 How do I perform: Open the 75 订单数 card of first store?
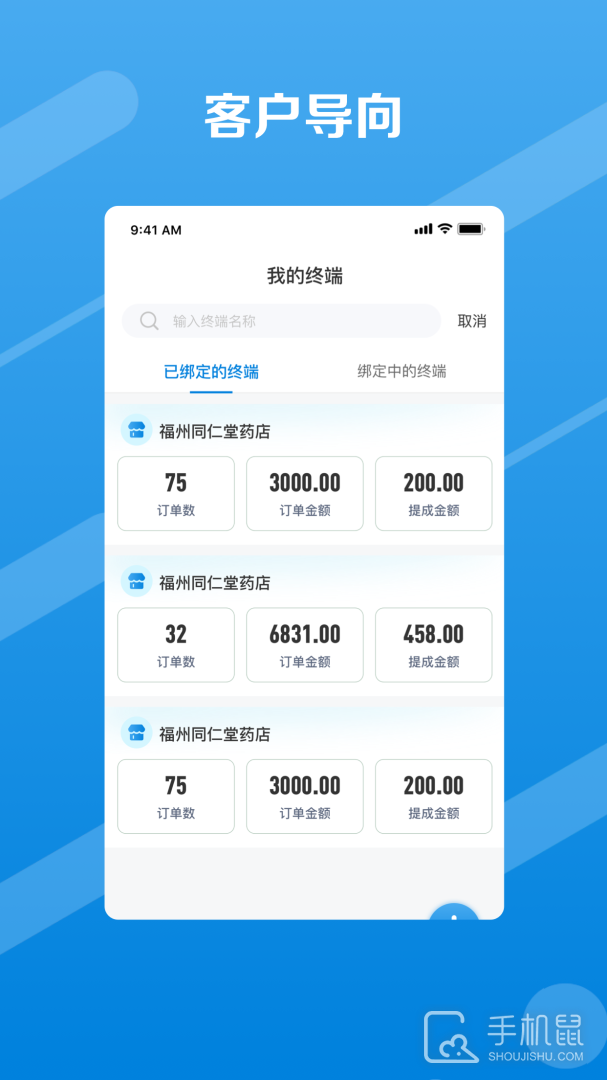176,493
